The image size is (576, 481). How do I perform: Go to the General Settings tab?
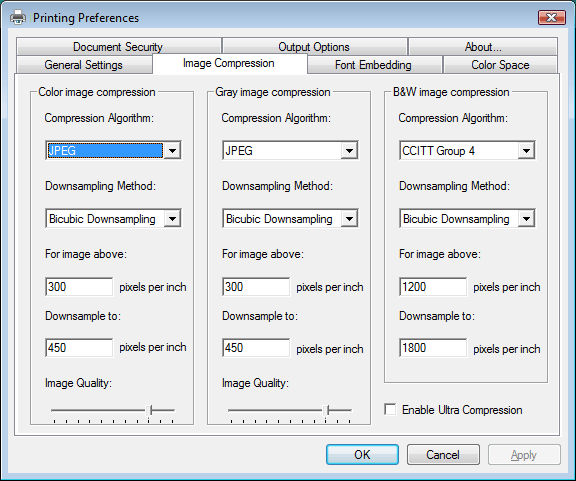point(84,65)
